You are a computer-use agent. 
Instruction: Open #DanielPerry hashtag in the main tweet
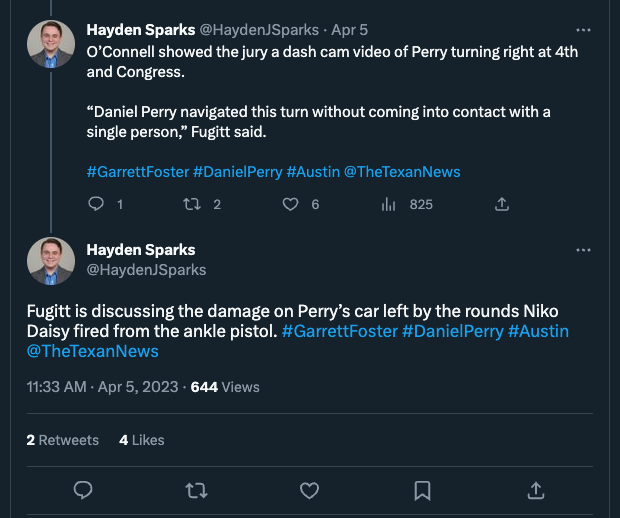451,331
